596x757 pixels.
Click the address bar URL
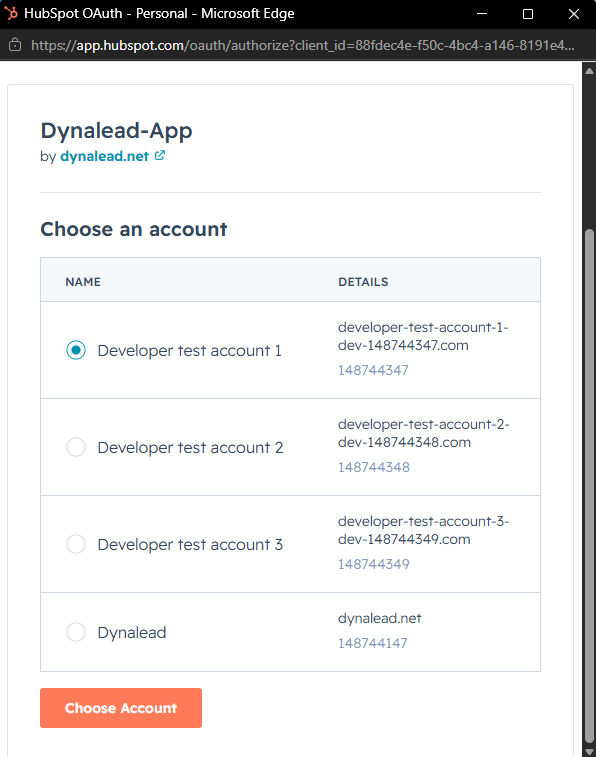point(303,45)
